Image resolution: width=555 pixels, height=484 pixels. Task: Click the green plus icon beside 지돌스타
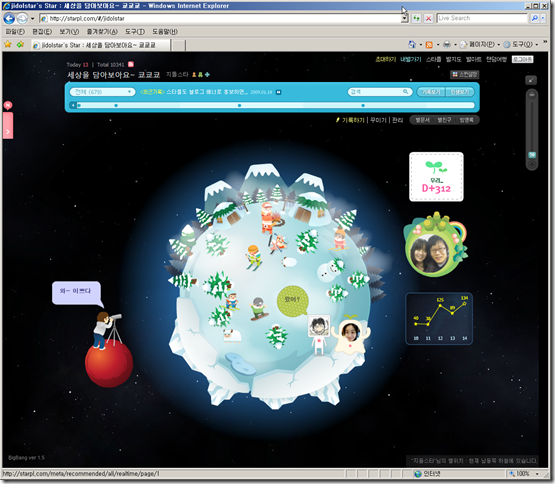(x=207, y=74)
